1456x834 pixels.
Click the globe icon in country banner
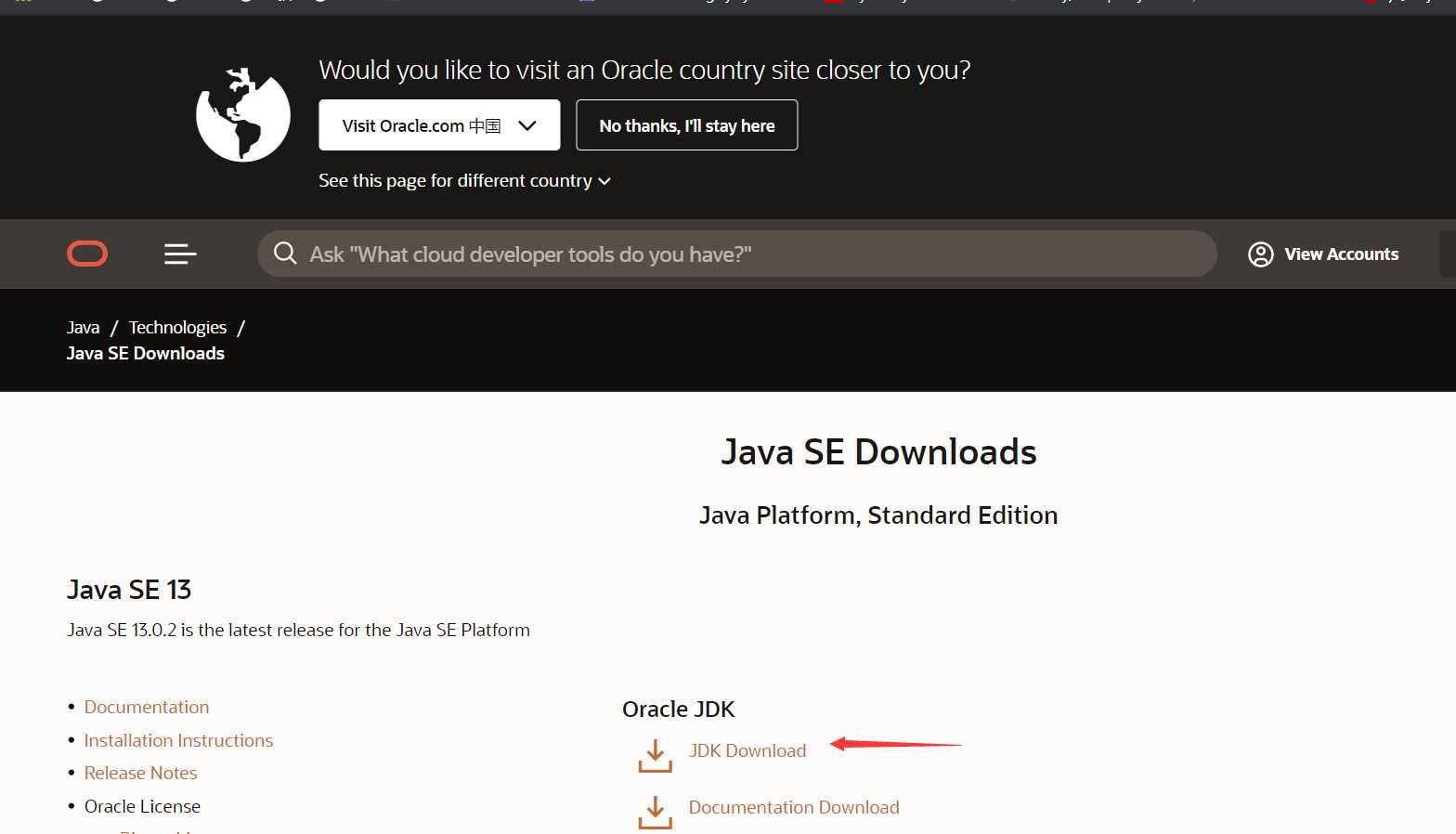(243, 114)
